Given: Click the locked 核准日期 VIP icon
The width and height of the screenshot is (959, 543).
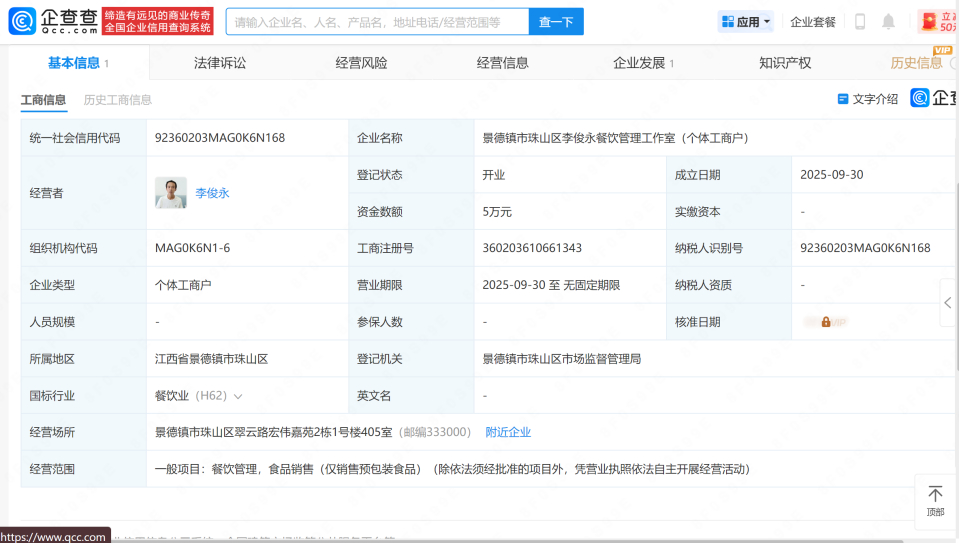Looking at the screenshot, I should click(x=826, y=322).
